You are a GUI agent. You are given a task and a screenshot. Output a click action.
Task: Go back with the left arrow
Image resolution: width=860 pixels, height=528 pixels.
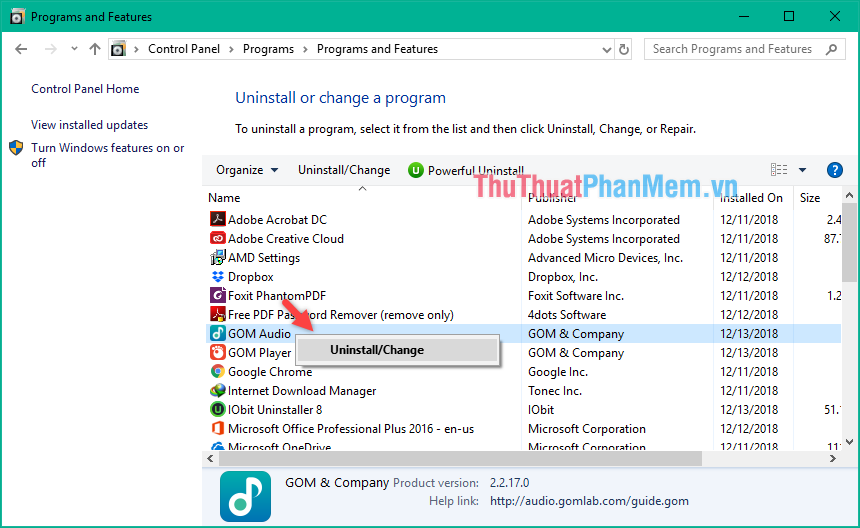click(21, 49)
